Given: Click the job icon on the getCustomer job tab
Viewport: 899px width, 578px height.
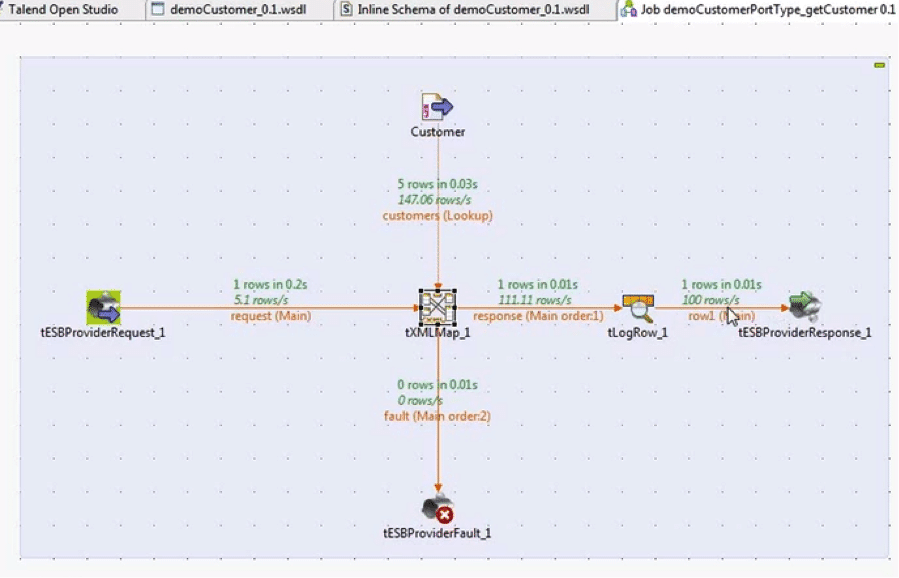Looking at the screenshot, I should point(629,9).
